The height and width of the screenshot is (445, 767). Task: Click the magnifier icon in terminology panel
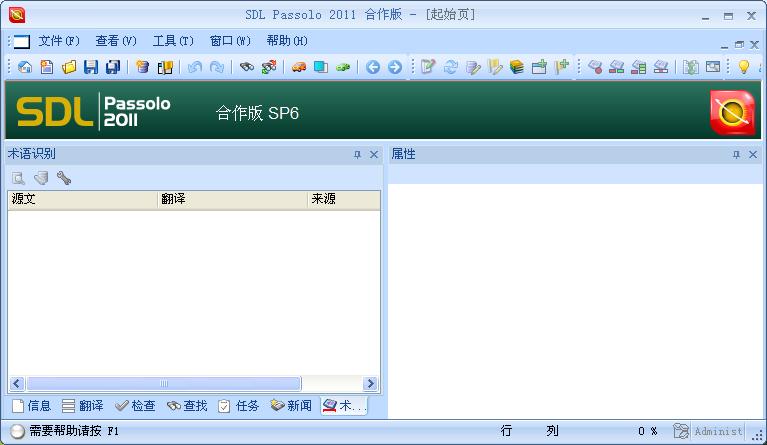pos(19,178)
